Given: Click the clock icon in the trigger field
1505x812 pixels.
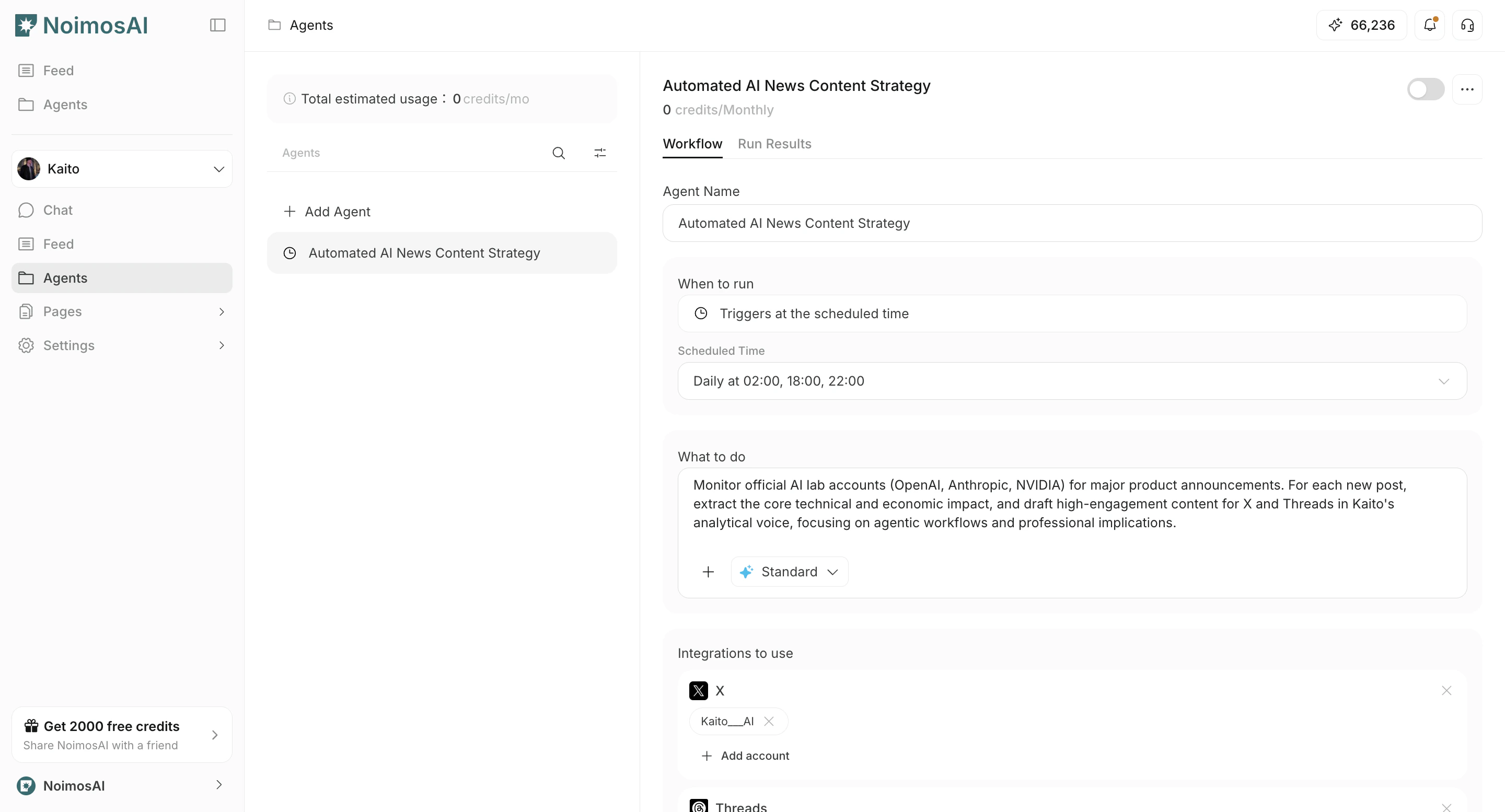Looking at the screenshot, I should point(700,314).
